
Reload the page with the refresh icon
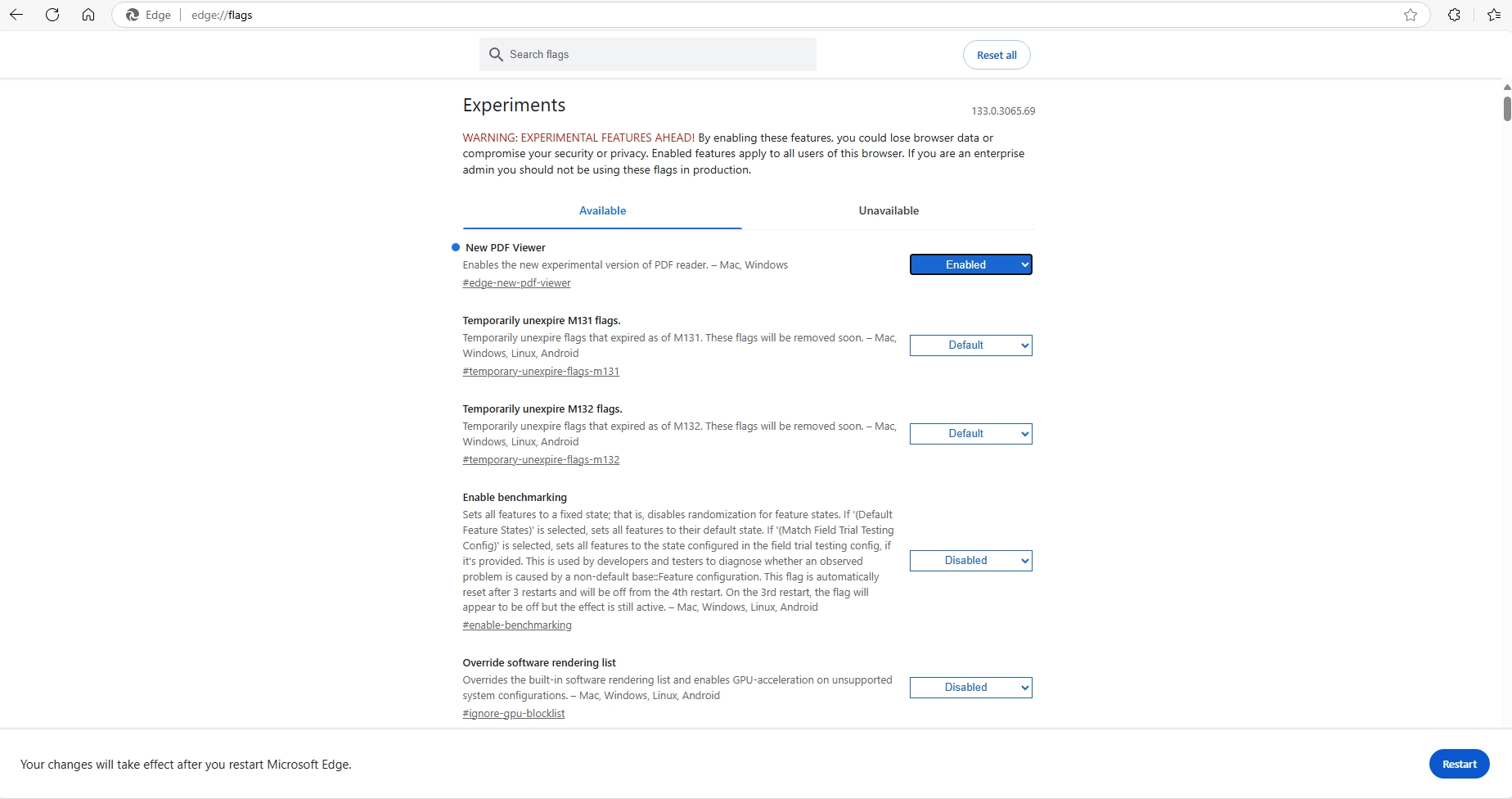tap(52, 15)
